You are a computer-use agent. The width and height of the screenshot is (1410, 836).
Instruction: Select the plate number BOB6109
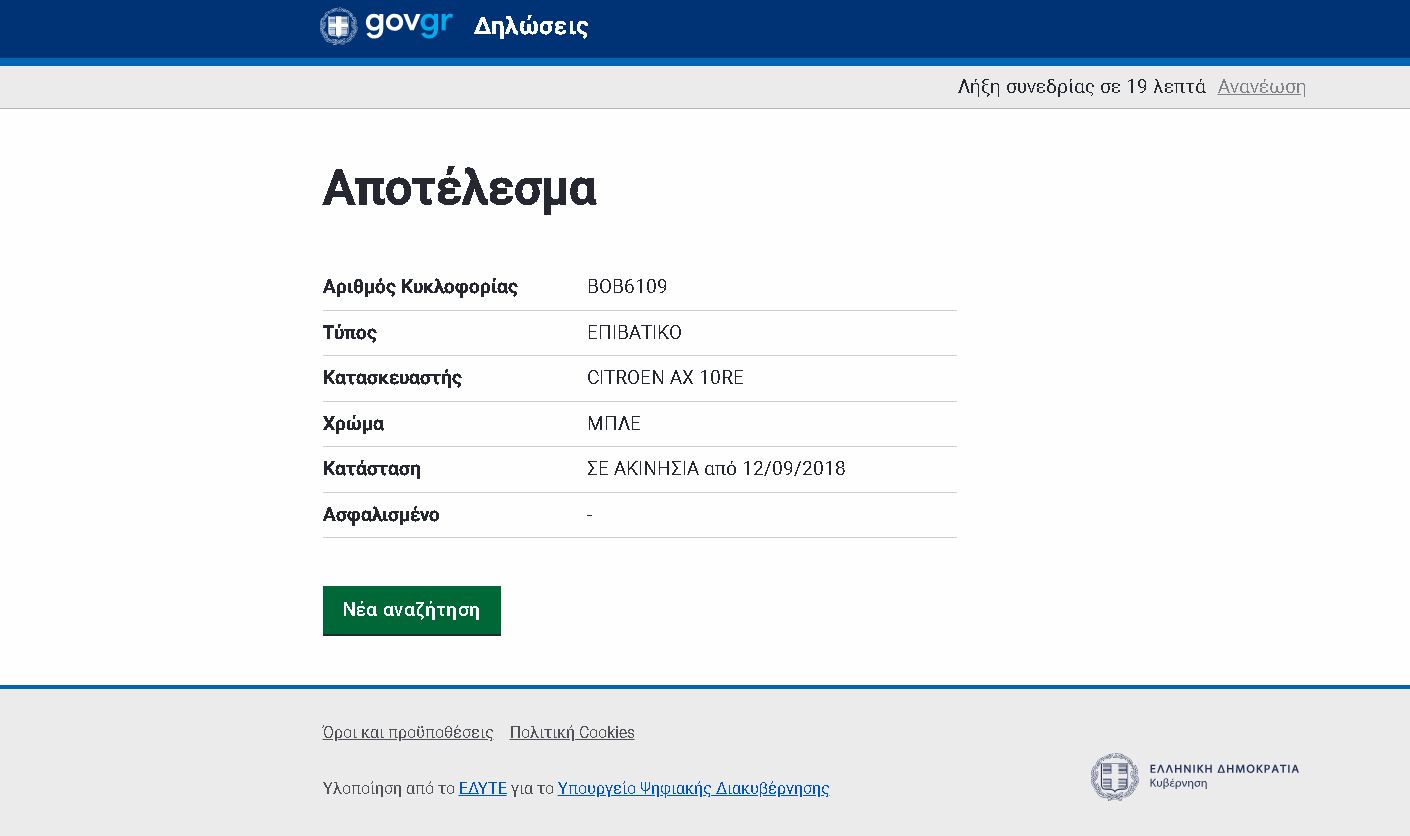pos(627,287)
